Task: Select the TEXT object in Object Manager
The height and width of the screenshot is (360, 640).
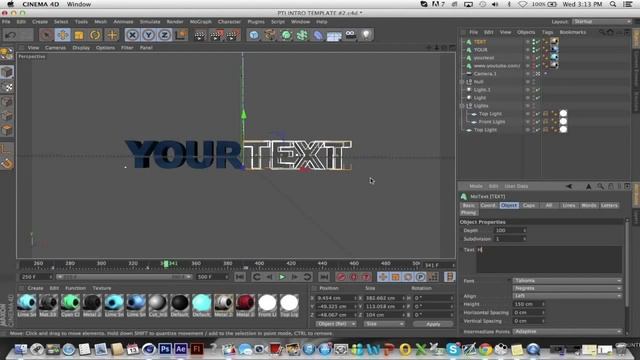Action: tap(480, 42)
